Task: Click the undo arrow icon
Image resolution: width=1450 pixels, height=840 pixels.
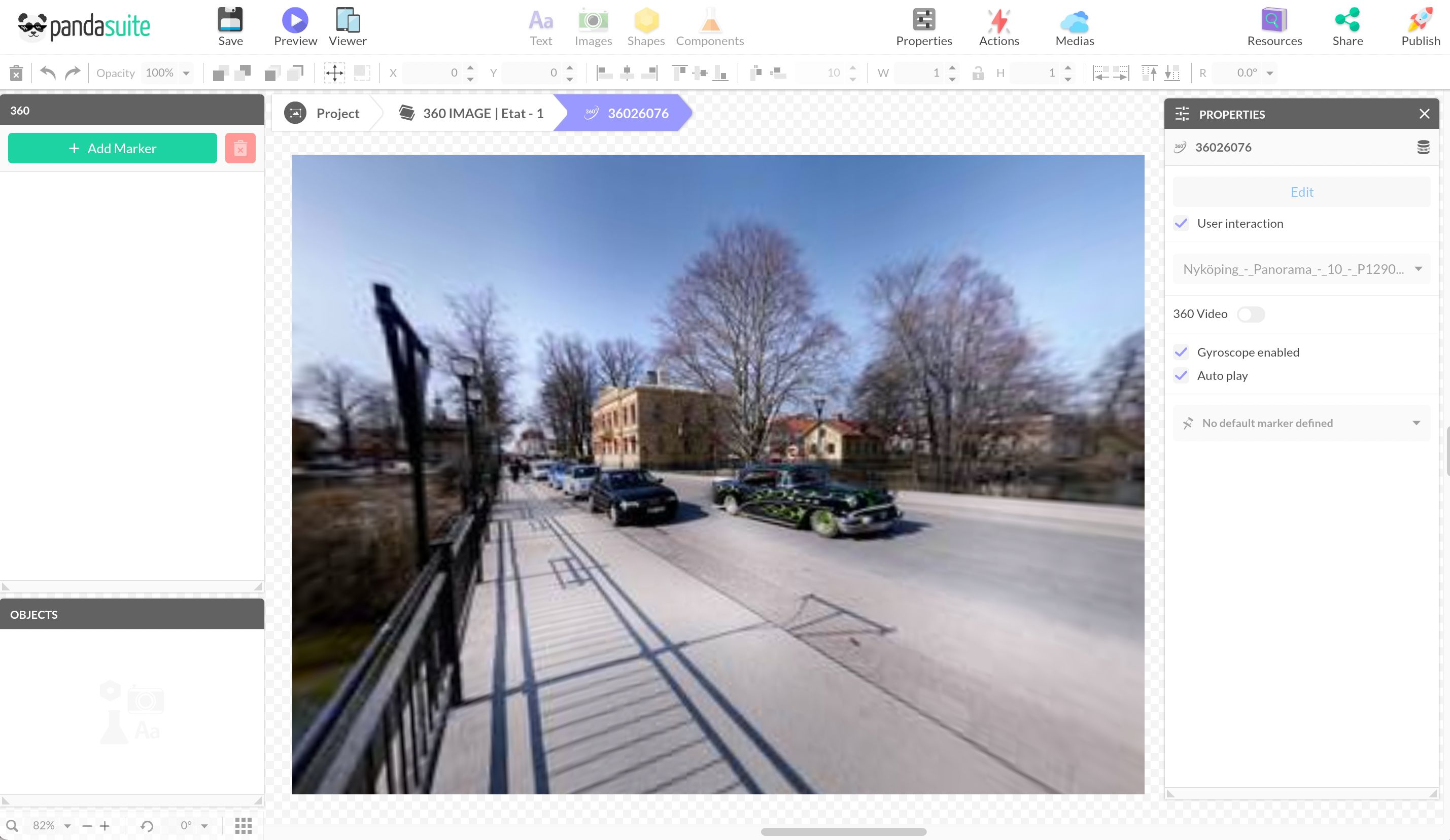Action: (x=48, y=73)
